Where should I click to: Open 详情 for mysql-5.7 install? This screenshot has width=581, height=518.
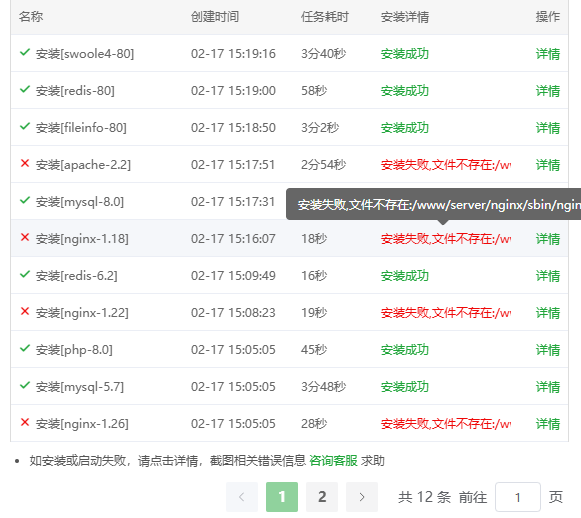coord(548,387)
